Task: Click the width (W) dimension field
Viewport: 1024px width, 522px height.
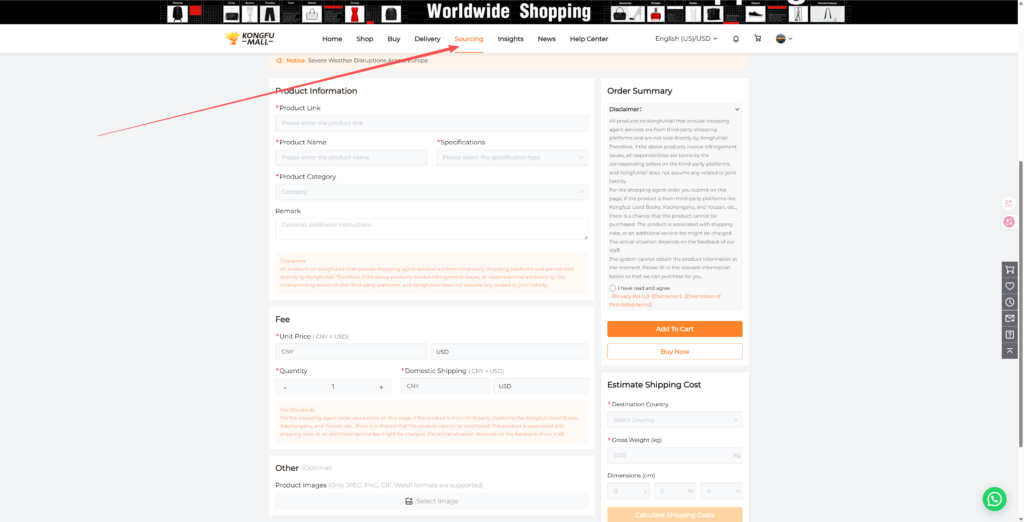Action: [x=675, y=491]
